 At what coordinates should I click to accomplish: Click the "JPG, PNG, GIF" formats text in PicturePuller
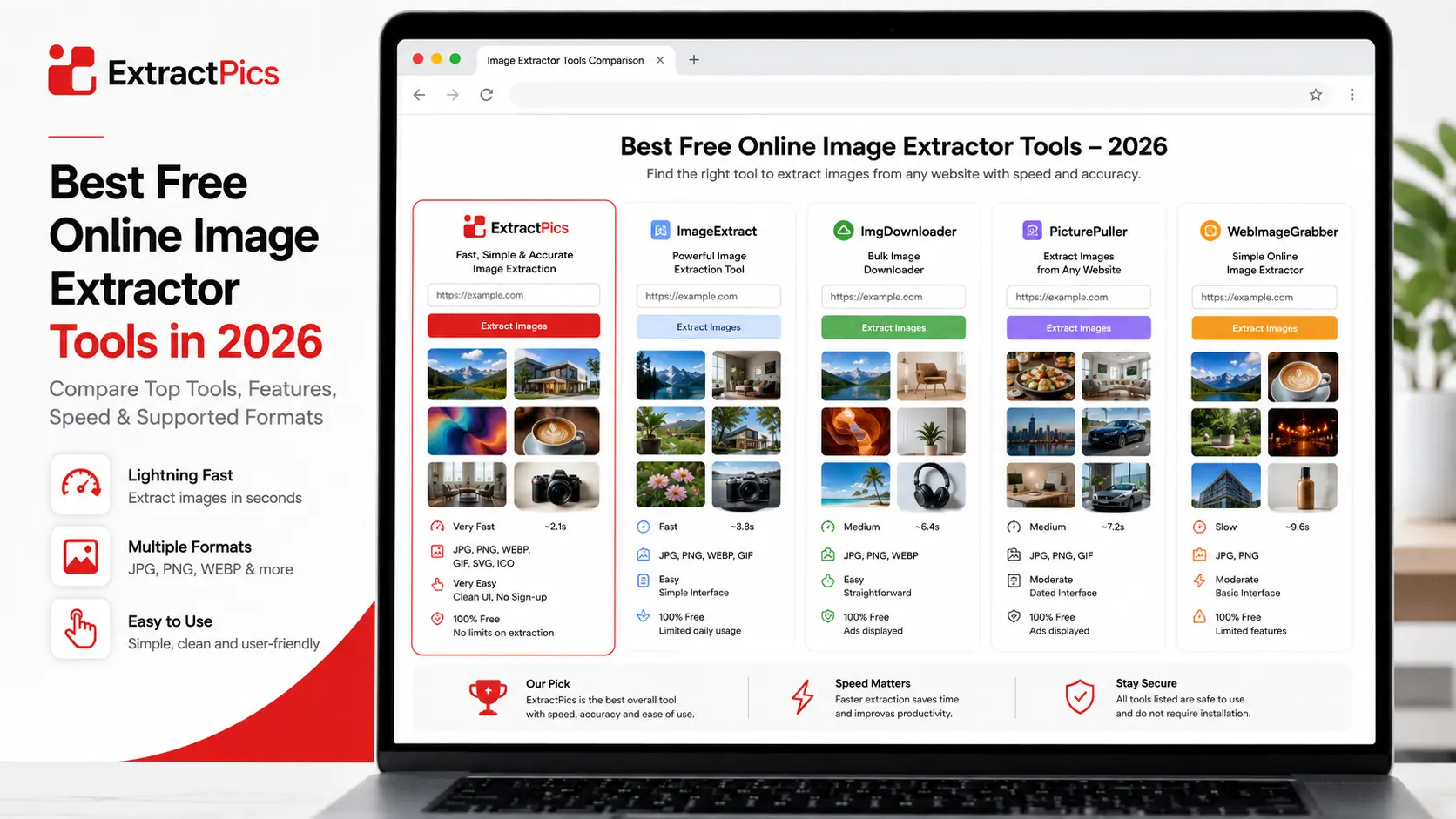click(x=1062, y=555)
